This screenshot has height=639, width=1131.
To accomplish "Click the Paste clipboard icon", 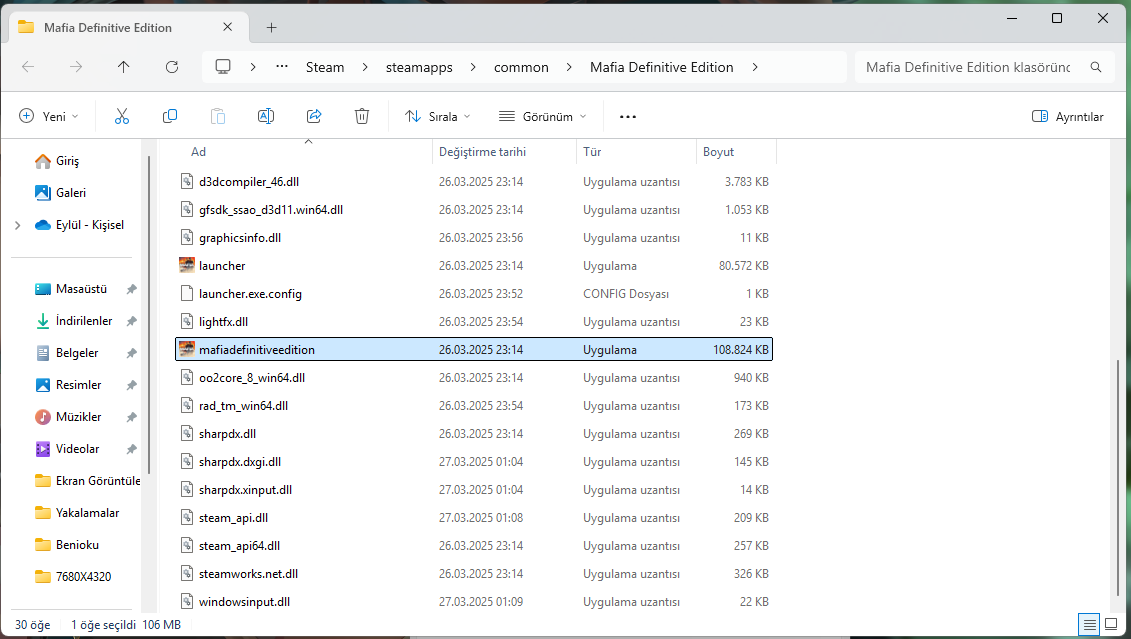I will coord(218,116).
